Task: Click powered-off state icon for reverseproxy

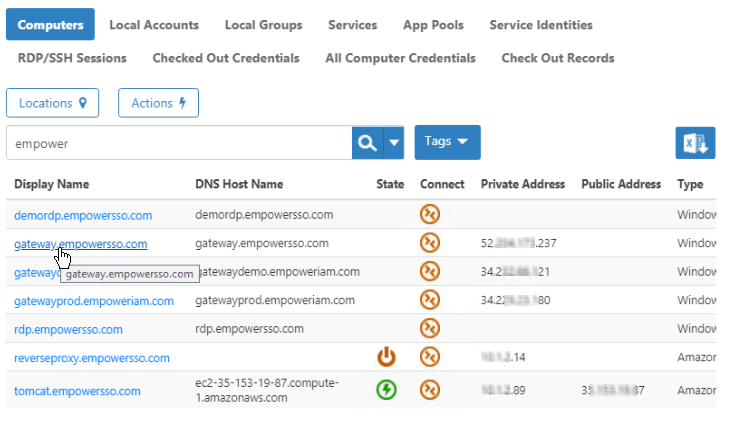Action: pyautogui.click(x=387, y=357)
